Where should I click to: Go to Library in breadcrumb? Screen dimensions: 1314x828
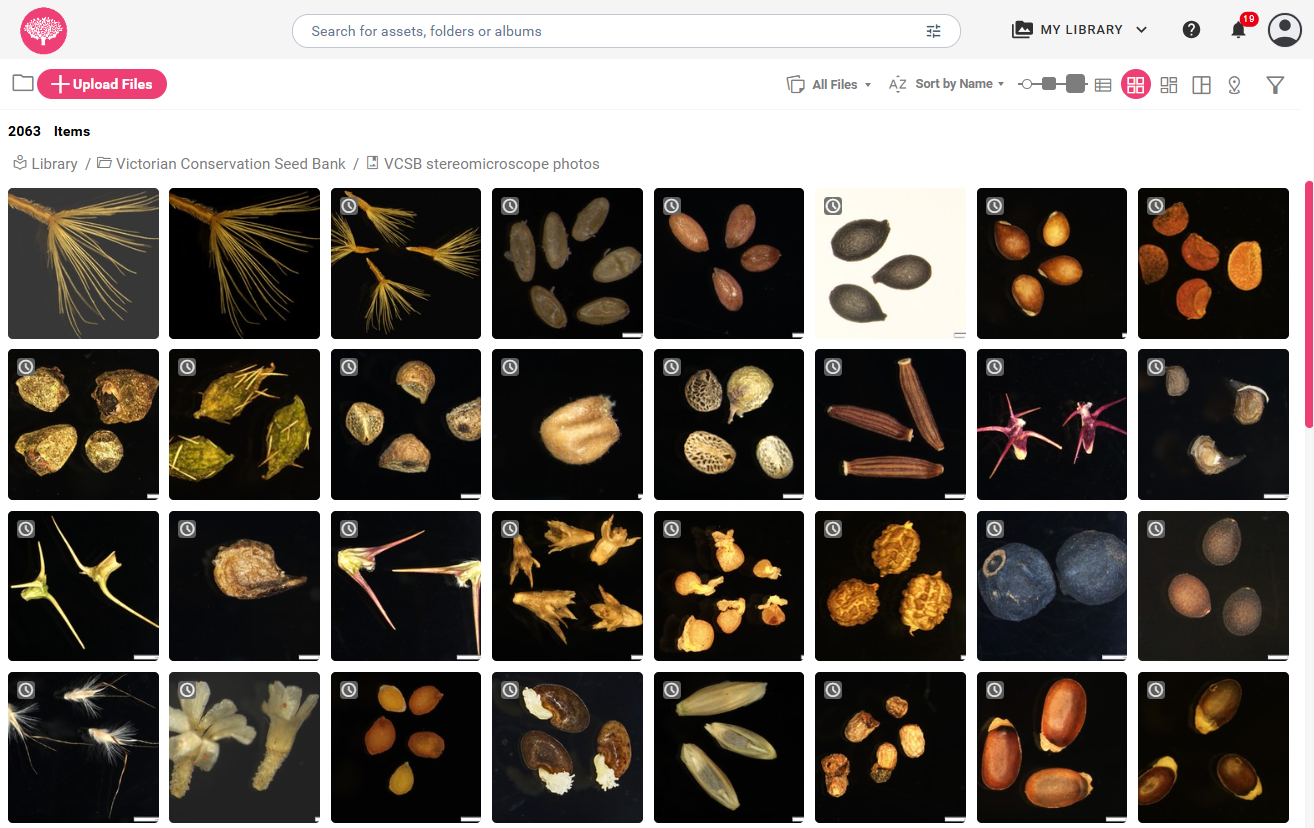pos(54,164)
